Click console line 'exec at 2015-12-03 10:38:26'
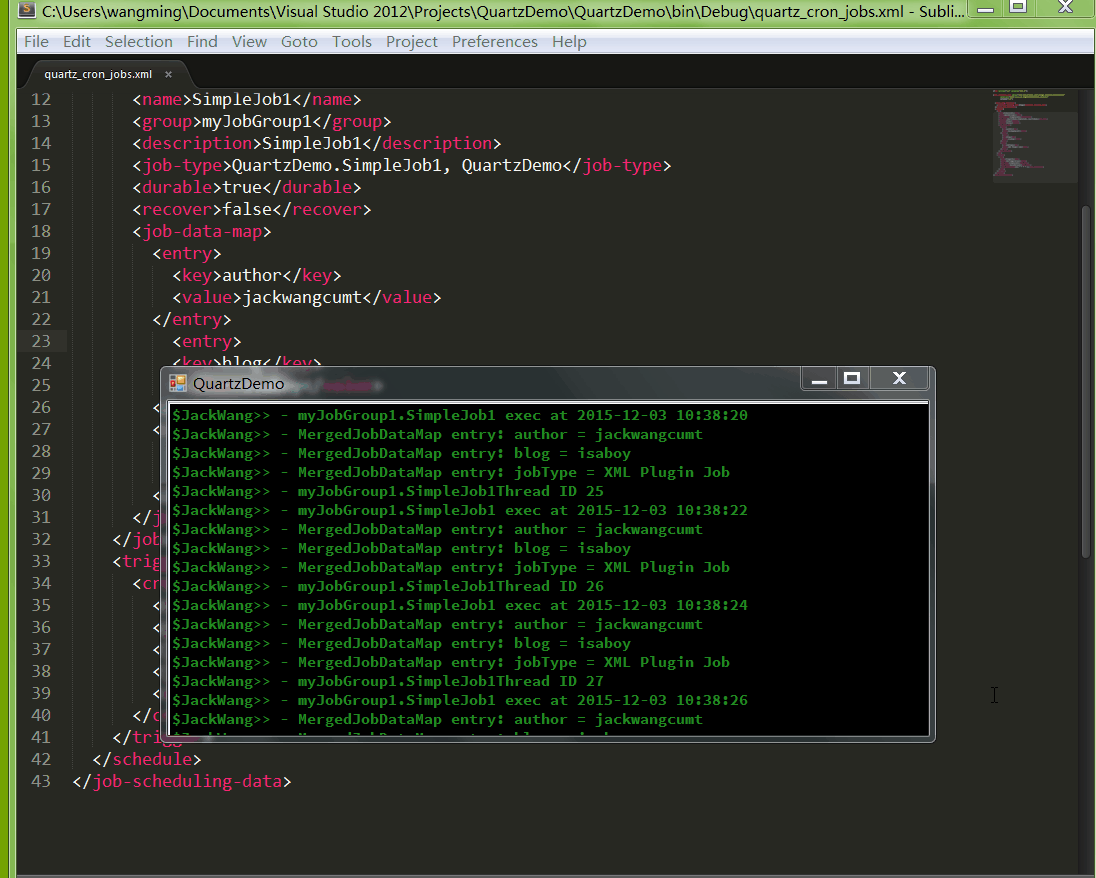This screenshot has width=1096, height=878. (460, 700)
